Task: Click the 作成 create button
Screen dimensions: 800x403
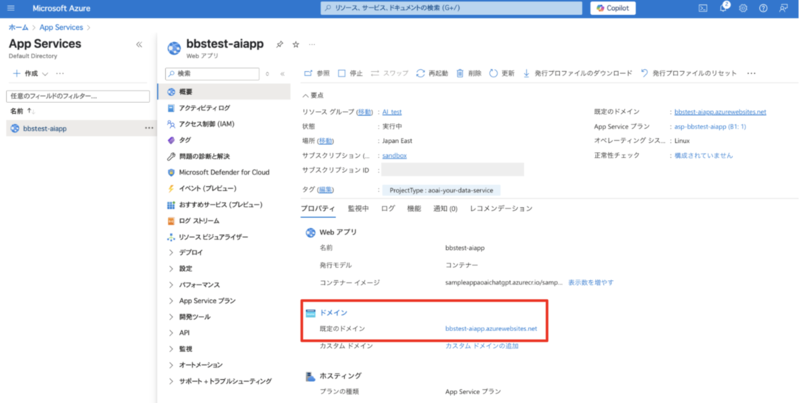Action: tap(31, 73)
